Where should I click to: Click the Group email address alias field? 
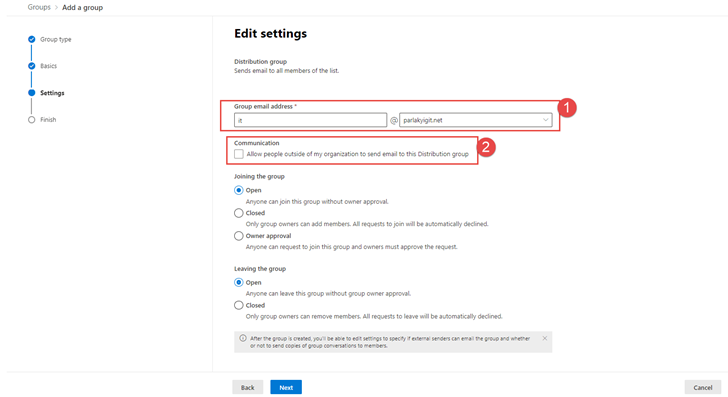tap(310, 120)
